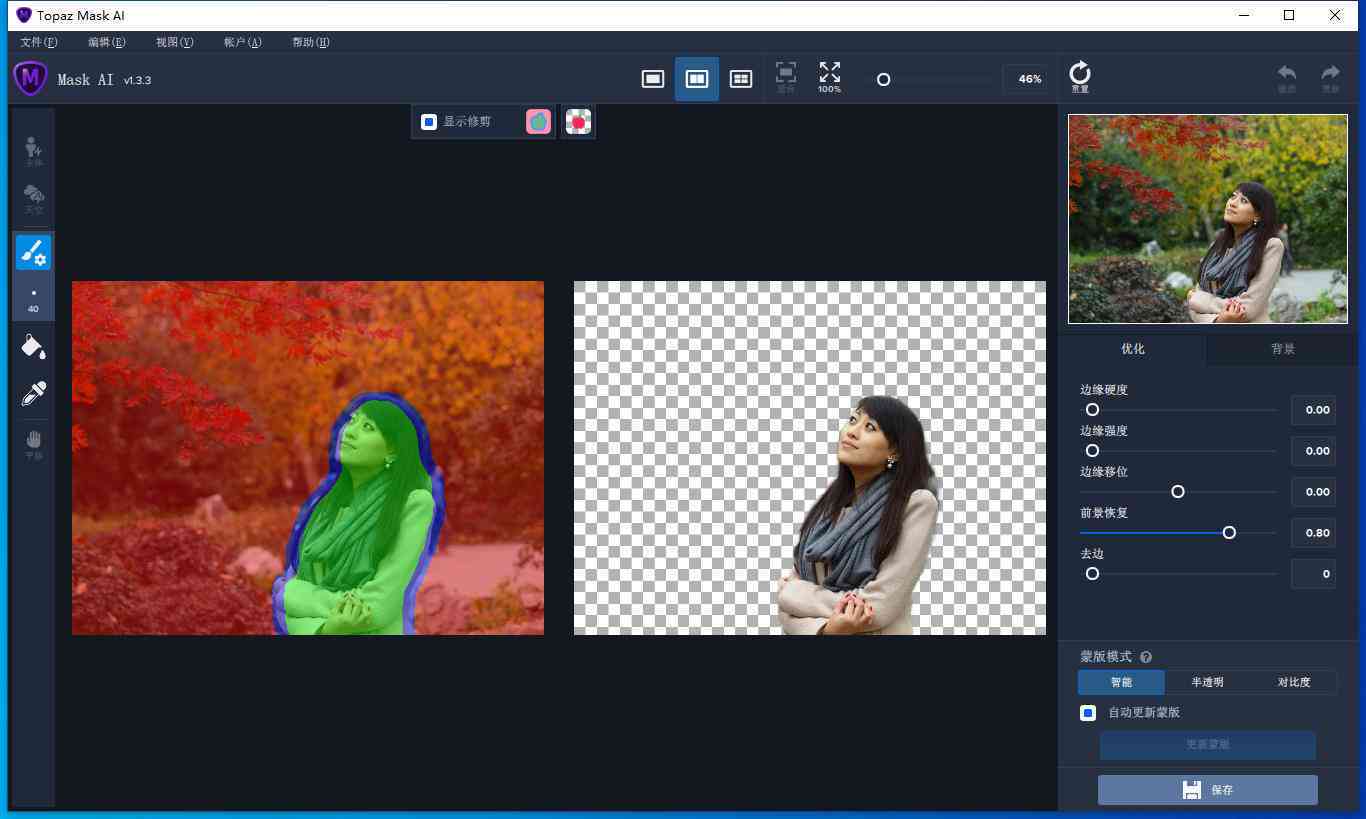The image size is (1366, 819).
Task: Open help icon next to 蒙版模式
Action: 1146,657
